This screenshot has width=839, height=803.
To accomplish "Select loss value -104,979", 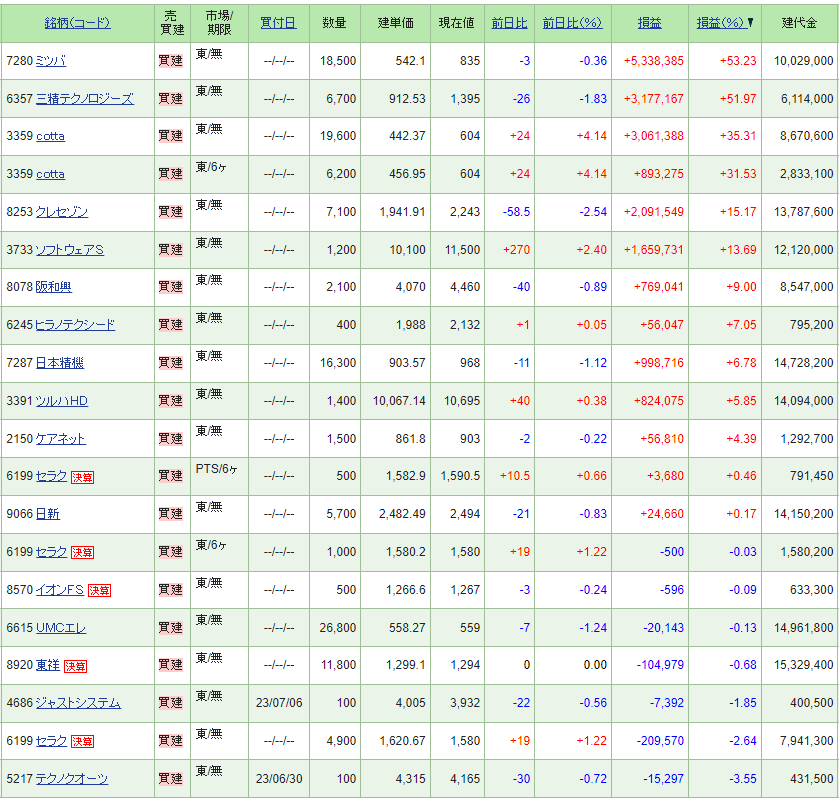I will click(x=660, y=665).
